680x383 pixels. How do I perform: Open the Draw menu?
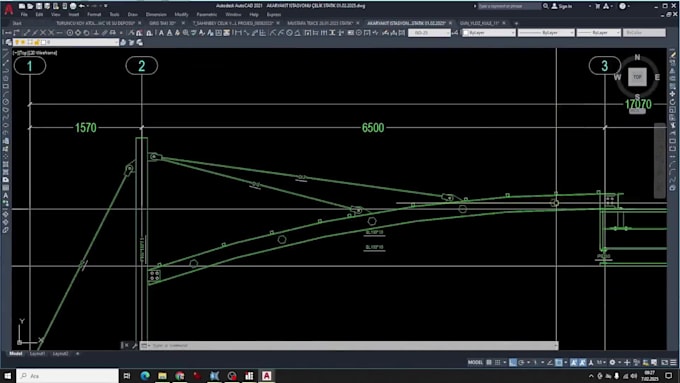(x=132, y=14)
